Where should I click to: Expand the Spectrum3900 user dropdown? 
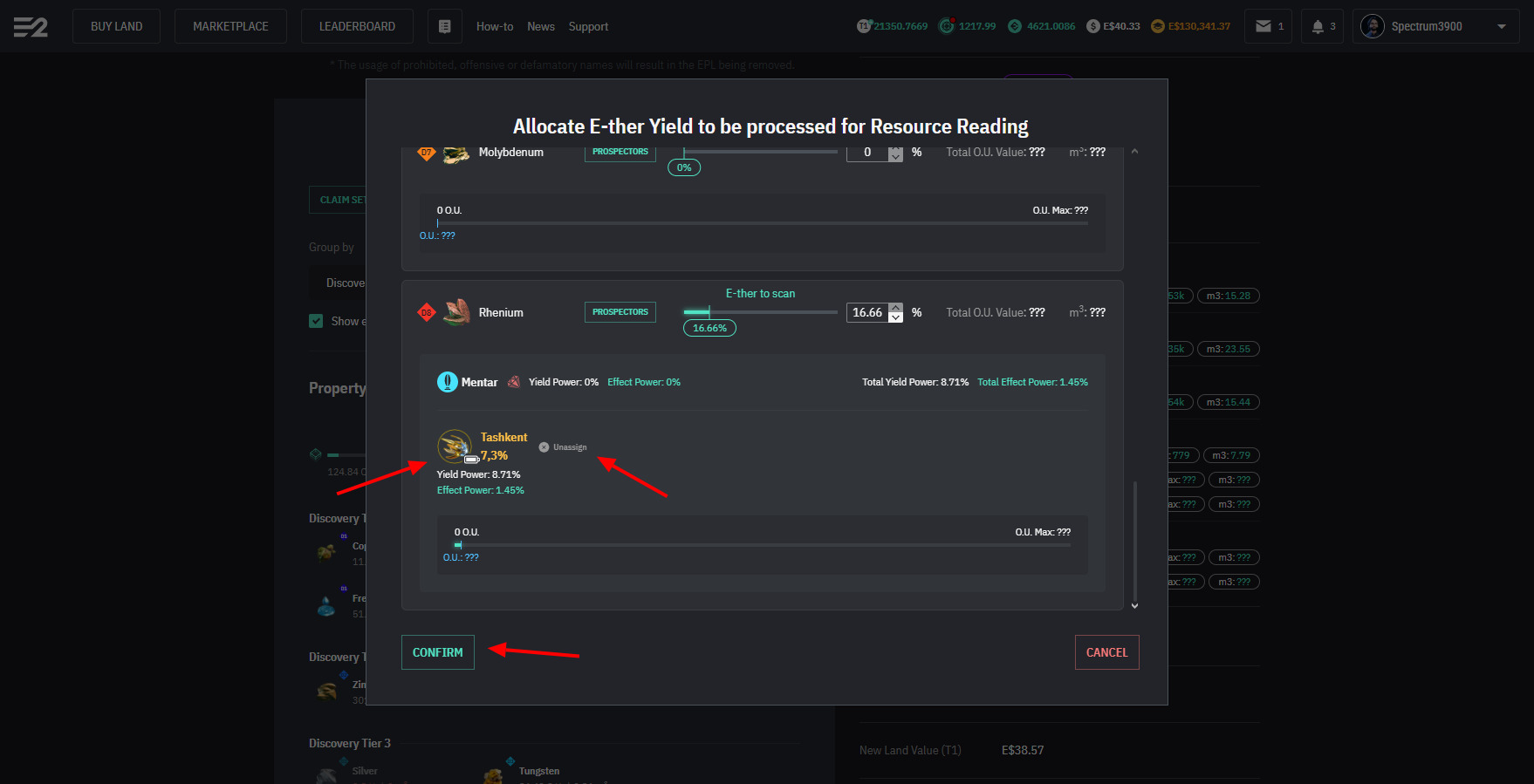coord(1501,26)
